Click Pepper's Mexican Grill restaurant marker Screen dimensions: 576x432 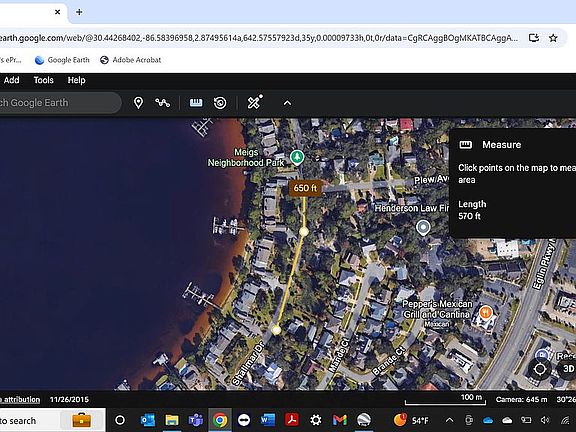click(486, 312)
